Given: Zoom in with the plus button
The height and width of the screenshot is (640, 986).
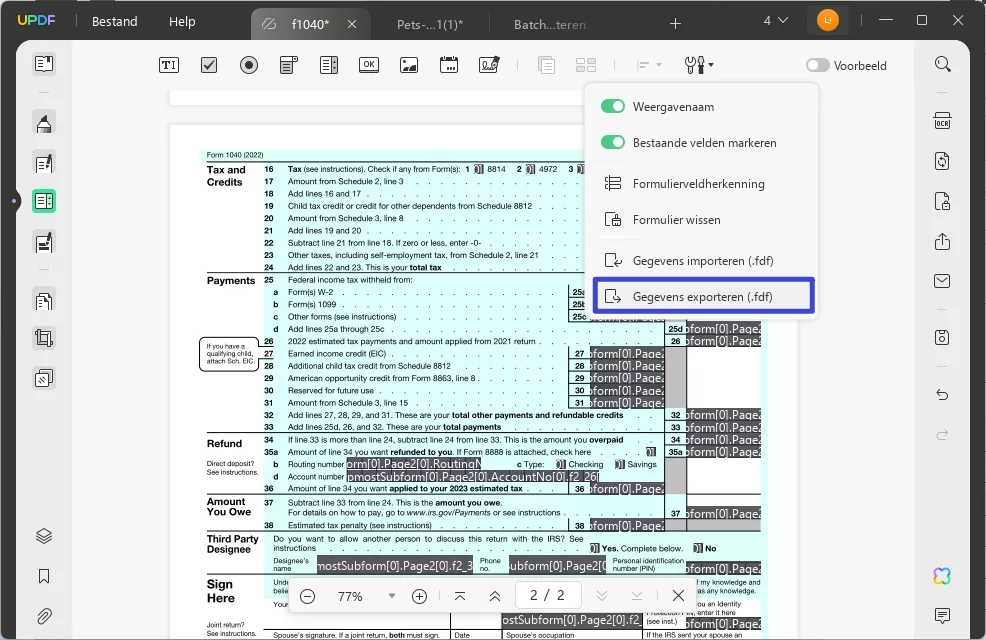Looking at the screenshot, I should [419, 596].
